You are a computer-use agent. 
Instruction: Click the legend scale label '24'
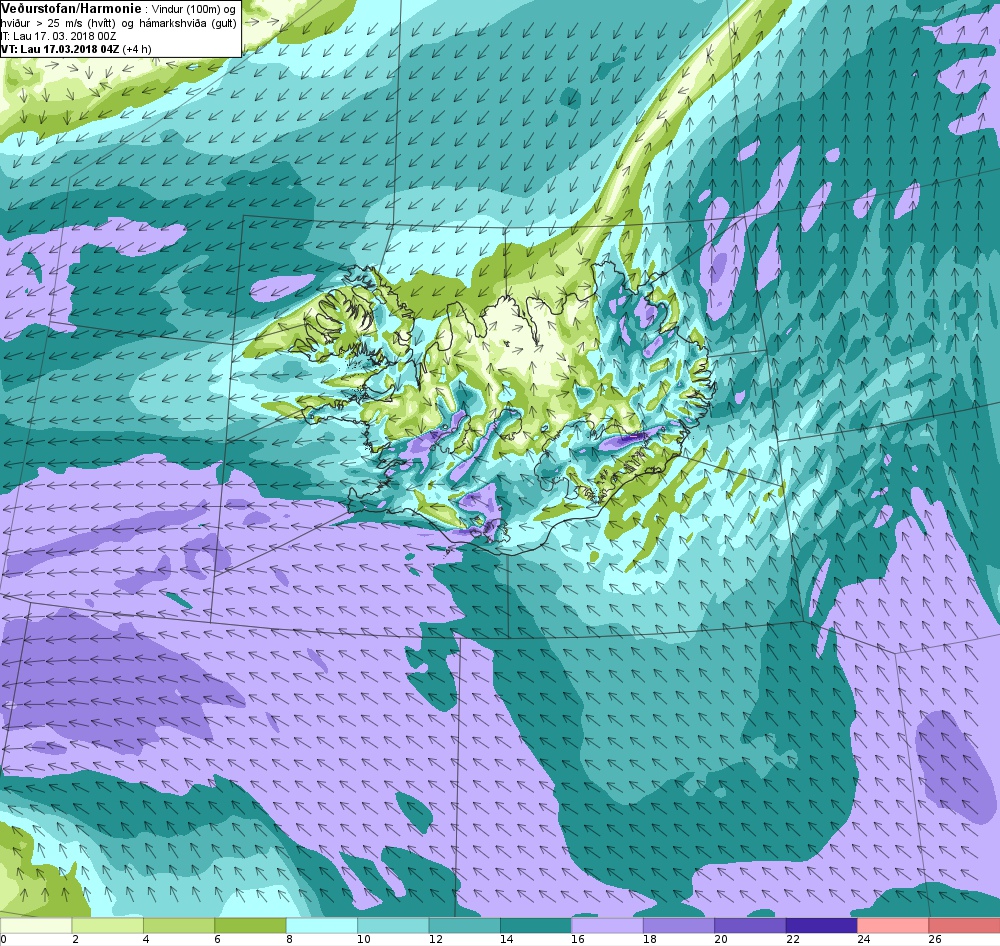coord(864,938)
